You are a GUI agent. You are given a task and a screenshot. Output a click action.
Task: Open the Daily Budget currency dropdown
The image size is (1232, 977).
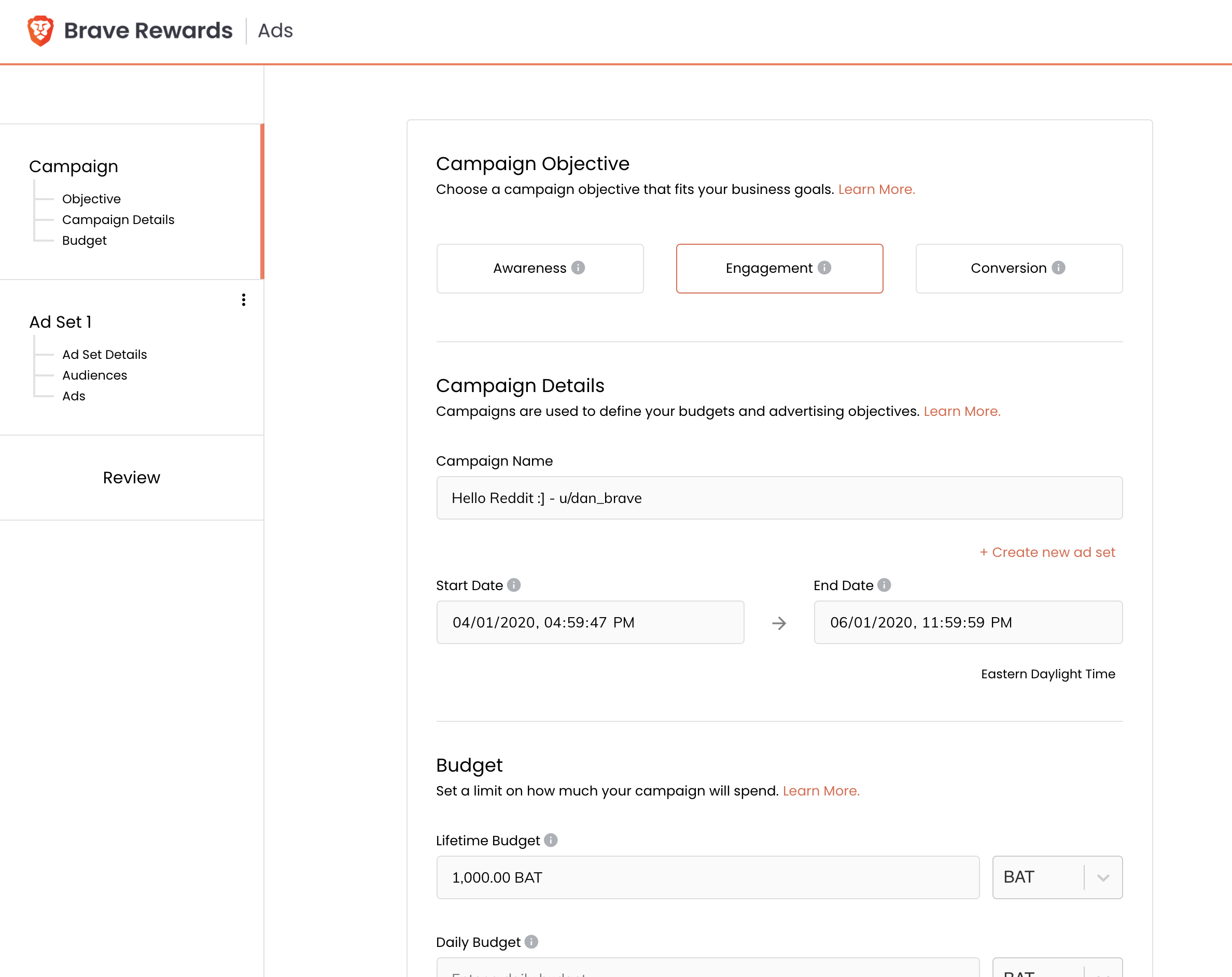pyautogui.click(x=1057, y=970)
